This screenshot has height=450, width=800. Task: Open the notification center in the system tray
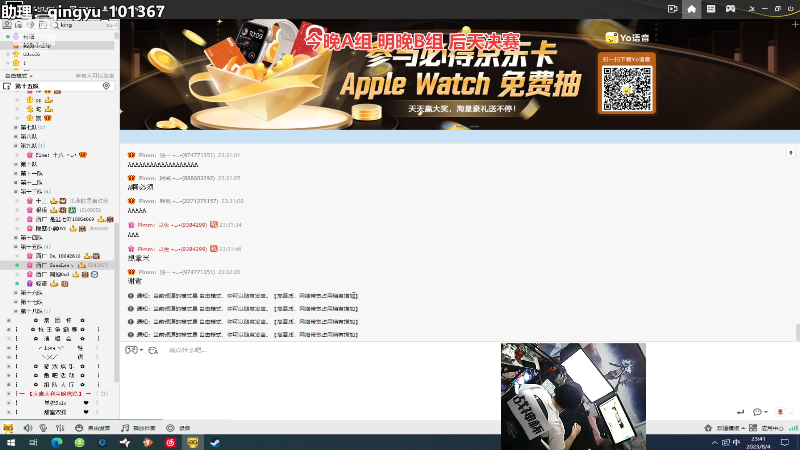click(785, 442)
